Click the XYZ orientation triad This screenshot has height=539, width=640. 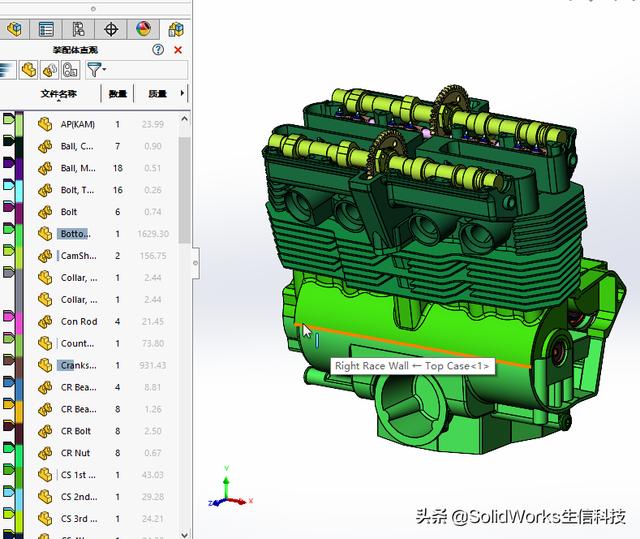click(230, 488)
